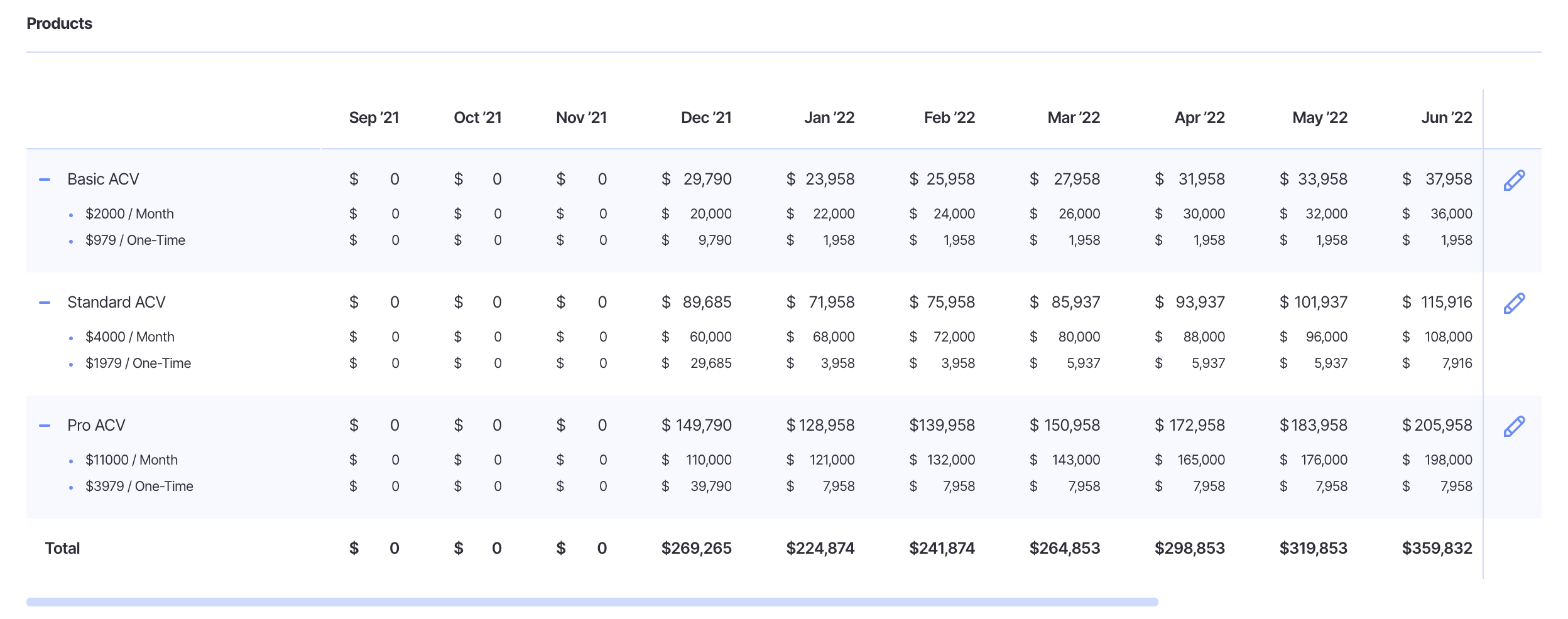This screenshot has height=619, width=1568.
Task: Select the Total row label
Action: (x=62, y=549)
